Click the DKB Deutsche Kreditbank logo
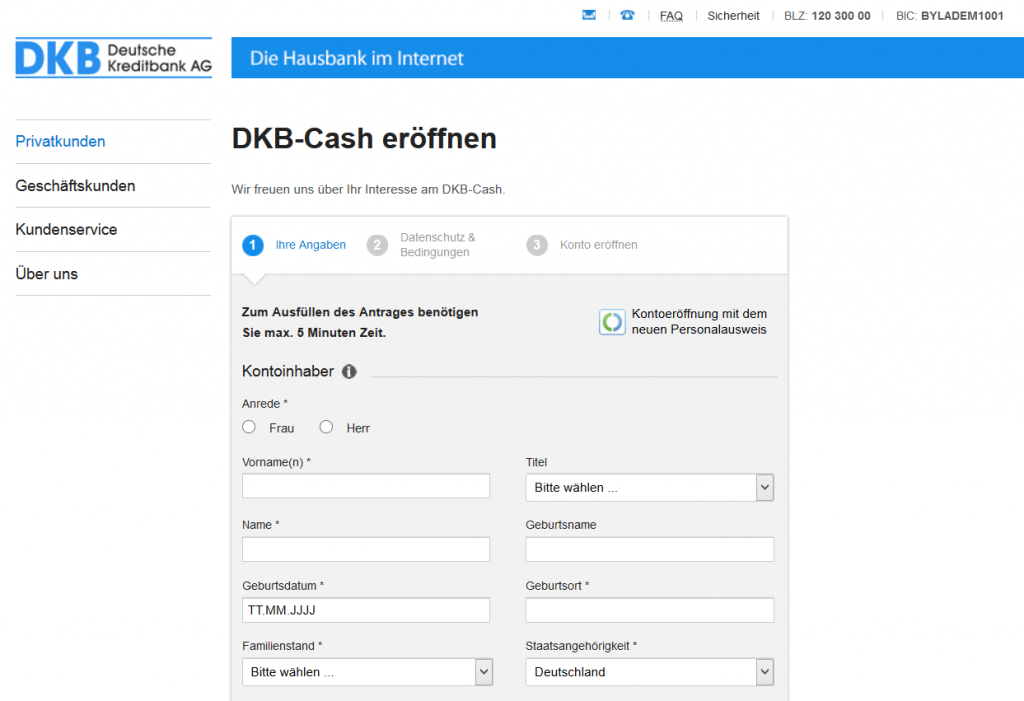 [x=114, y=57]
